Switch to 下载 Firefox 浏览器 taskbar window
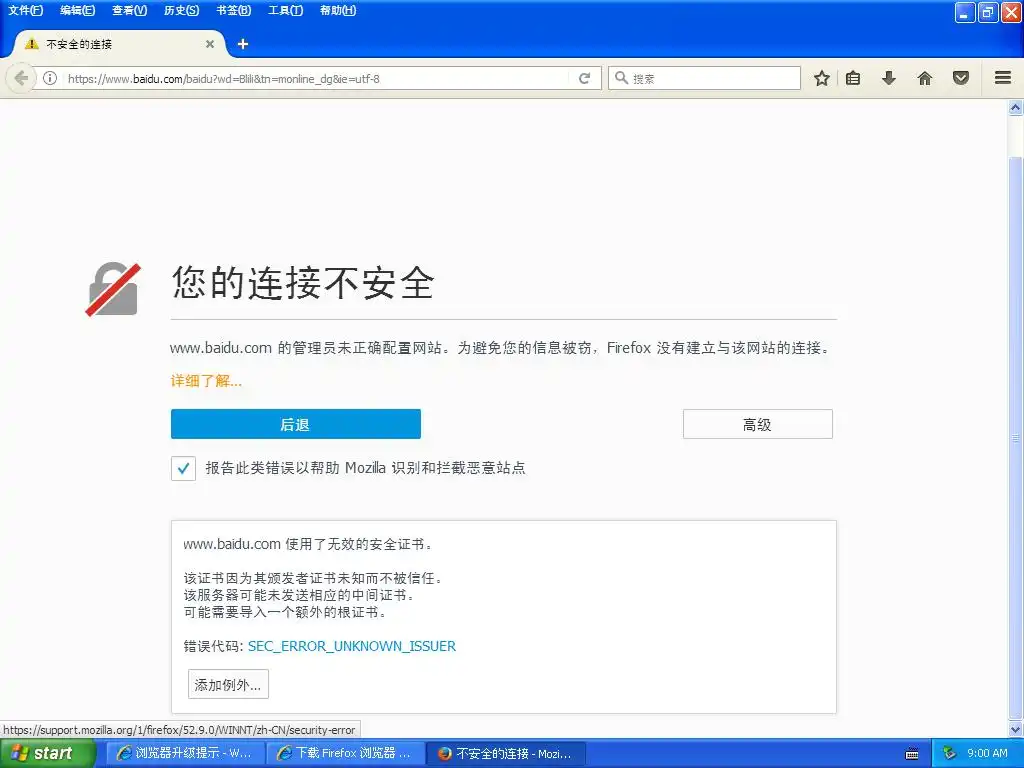 [x=346, y=753]
